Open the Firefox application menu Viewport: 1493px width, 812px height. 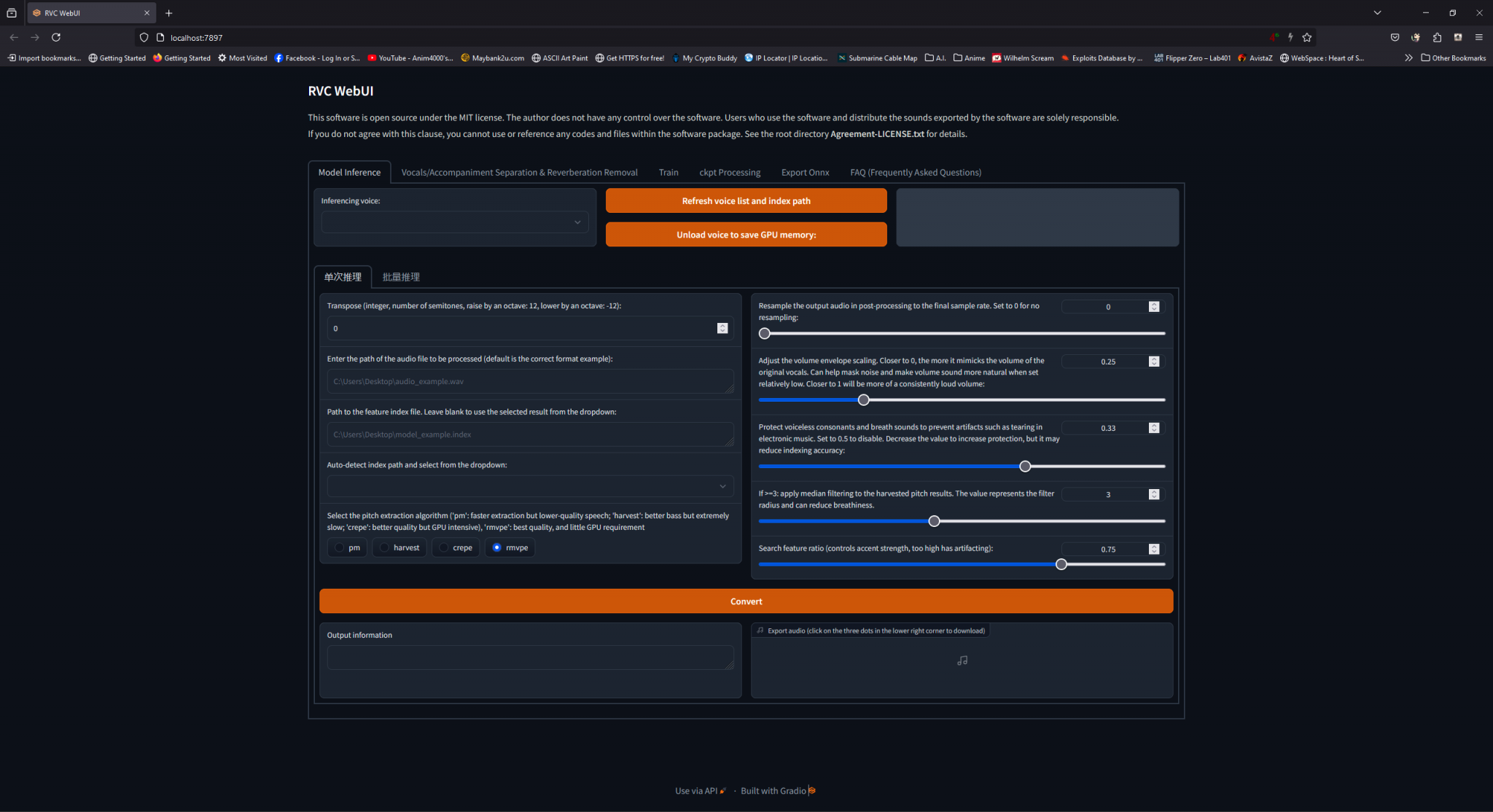[1480, 37]
